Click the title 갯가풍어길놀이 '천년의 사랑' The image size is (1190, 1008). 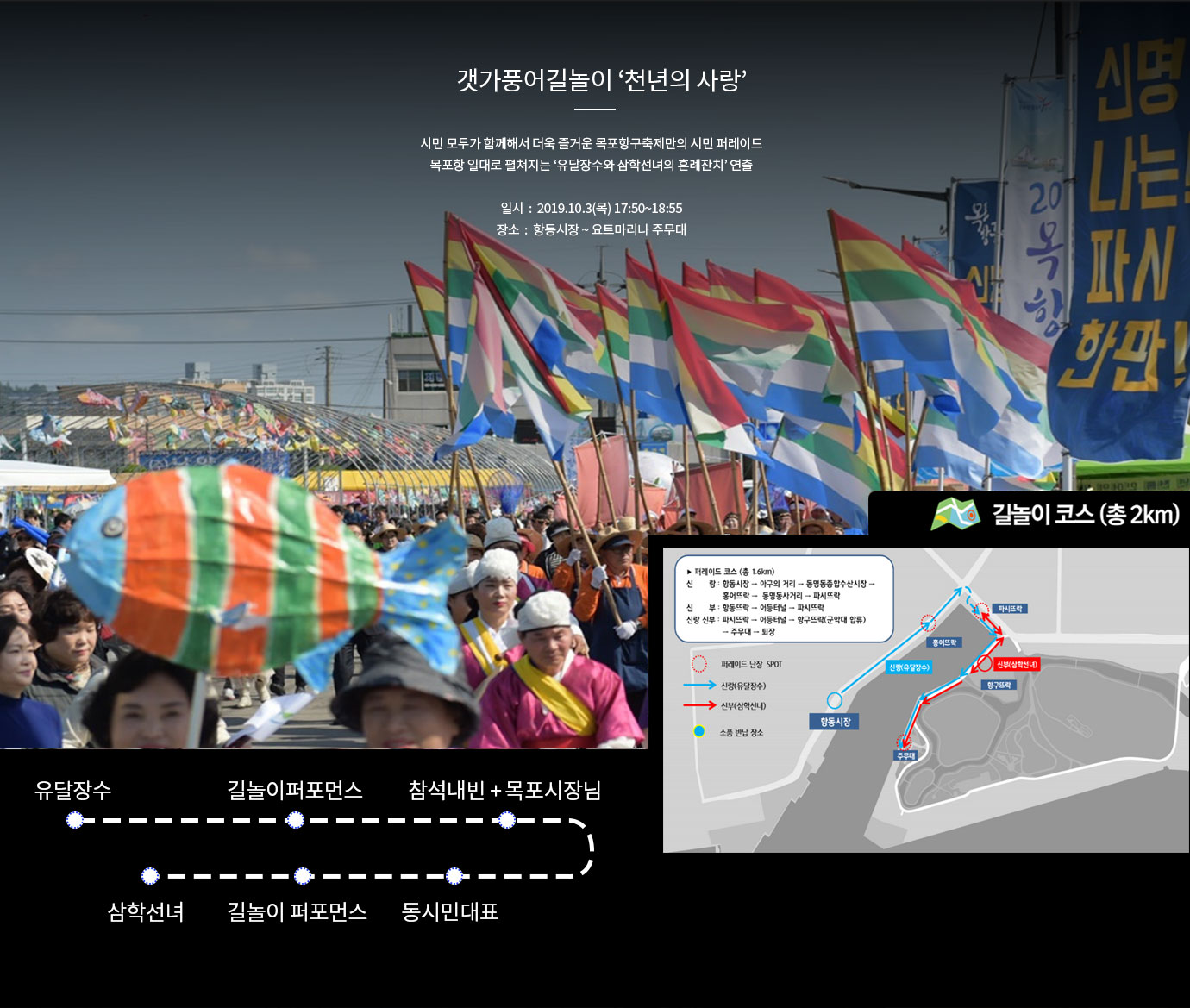(x=602, y=80)
